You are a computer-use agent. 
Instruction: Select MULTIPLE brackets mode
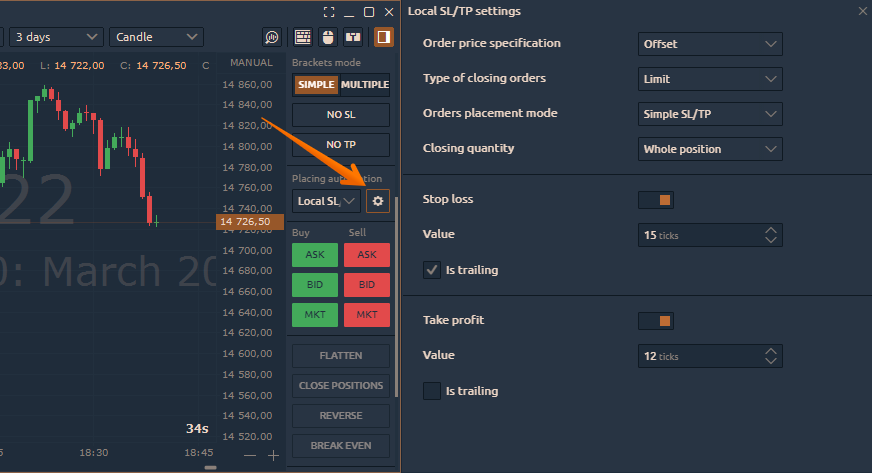point(365,85)
